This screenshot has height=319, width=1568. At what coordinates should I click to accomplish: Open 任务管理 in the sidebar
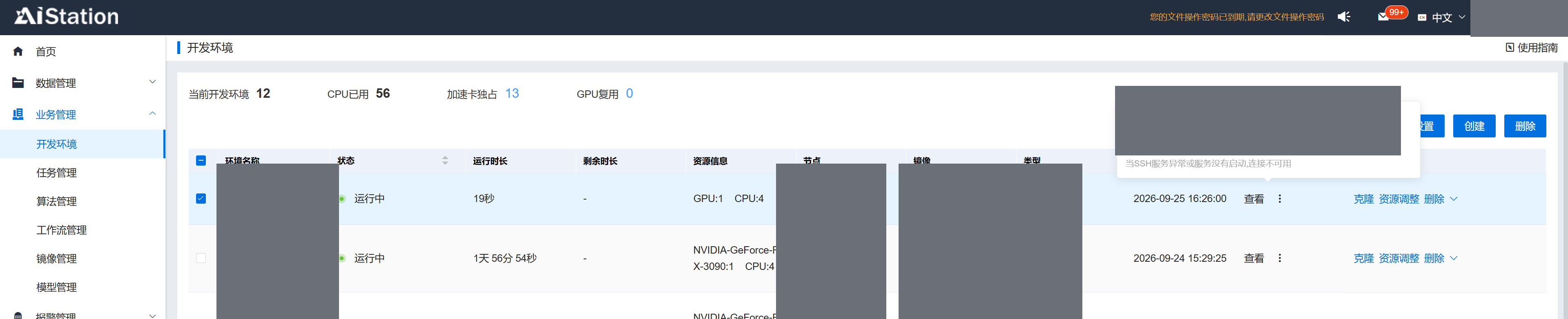coord(56,173)
